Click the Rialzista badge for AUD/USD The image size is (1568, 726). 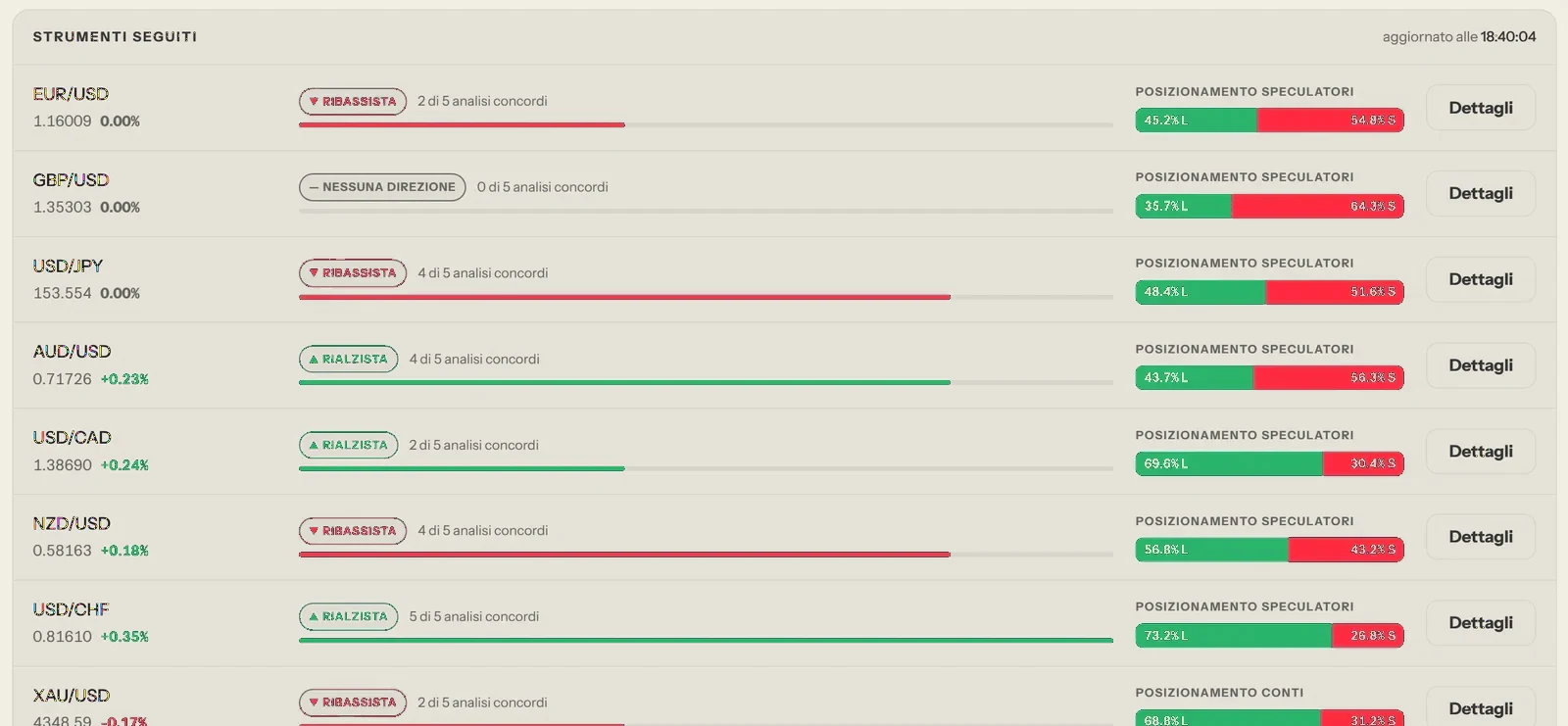[348, 359]
